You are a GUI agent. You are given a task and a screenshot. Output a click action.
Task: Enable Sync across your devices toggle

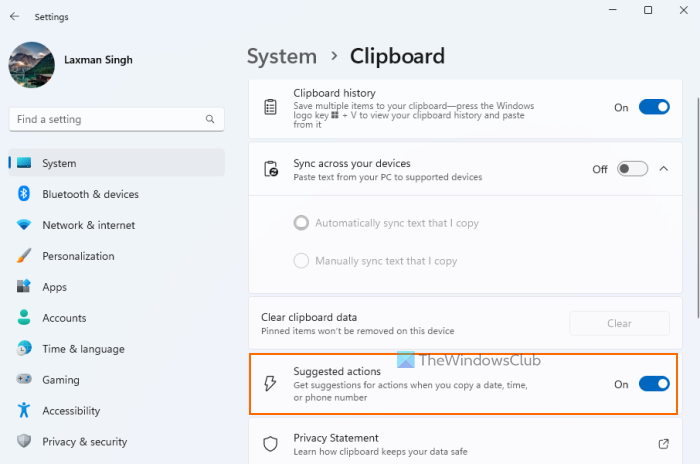point(632,169)
